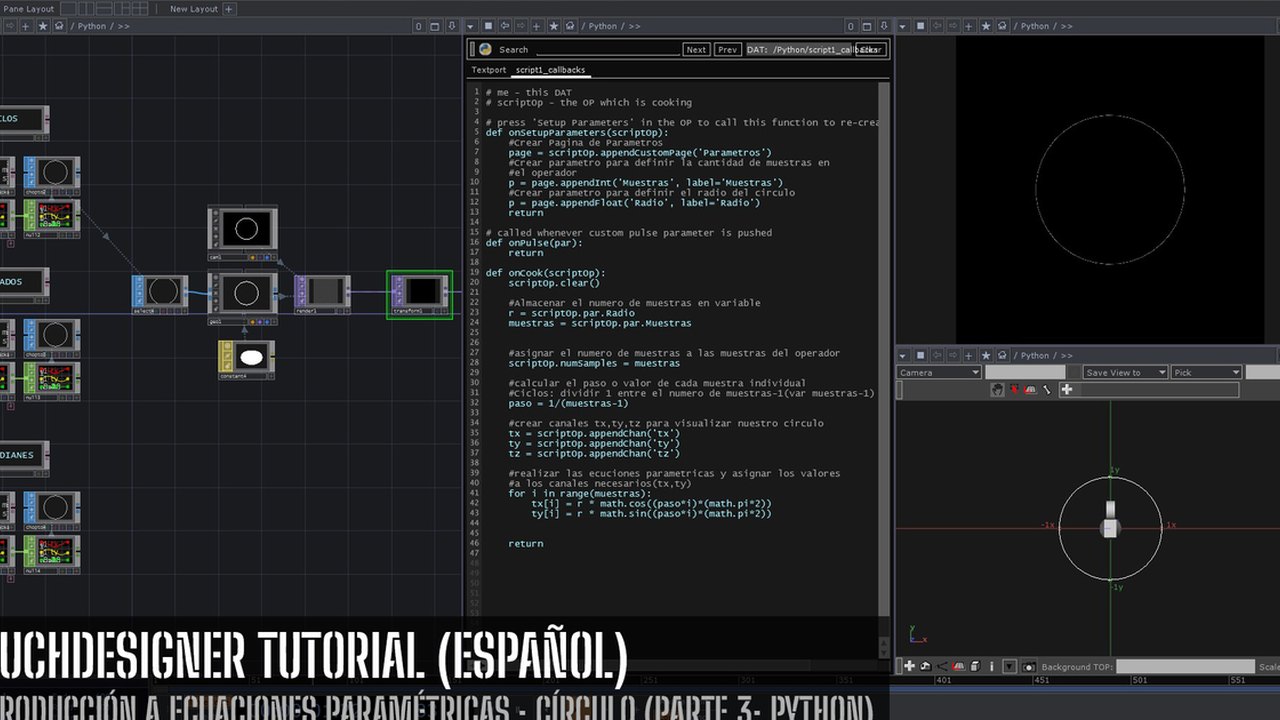The height and width of the screenshot is (720, 1280).
Task: Click the Python path in geometry viewer pane
Action: pos(1034,356)
